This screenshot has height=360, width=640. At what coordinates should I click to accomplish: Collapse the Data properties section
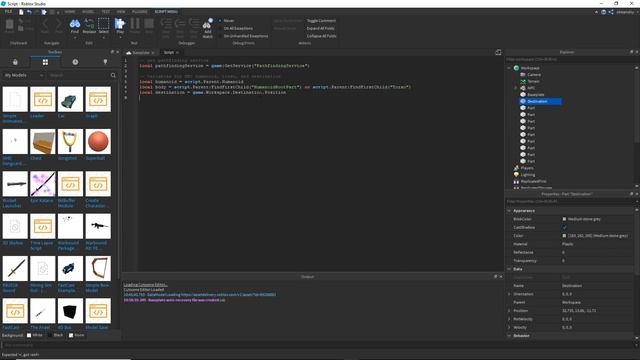509,269
